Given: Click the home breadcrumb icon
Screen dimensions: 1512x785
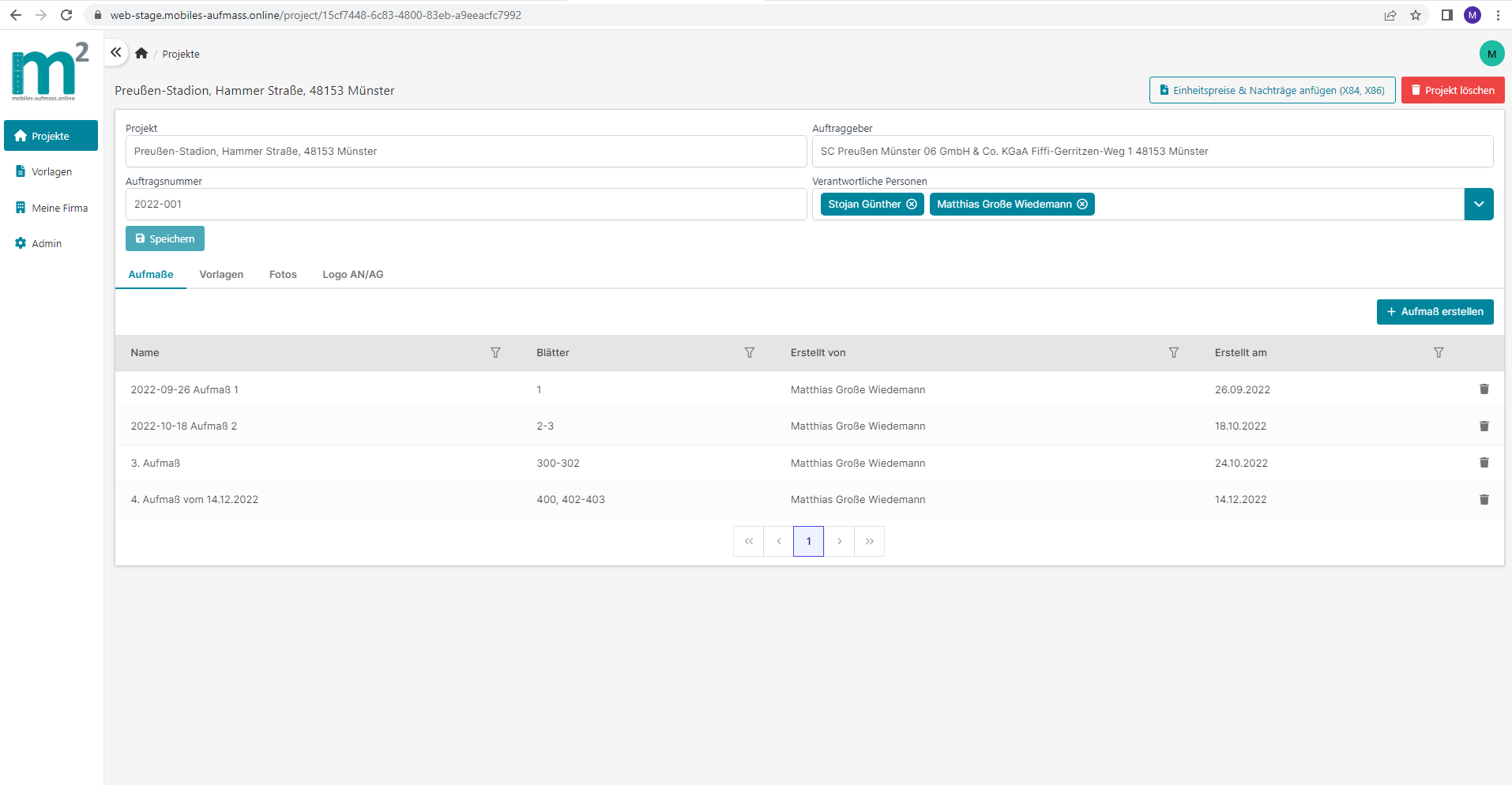Looking at the screenshot, I should 141,54.
